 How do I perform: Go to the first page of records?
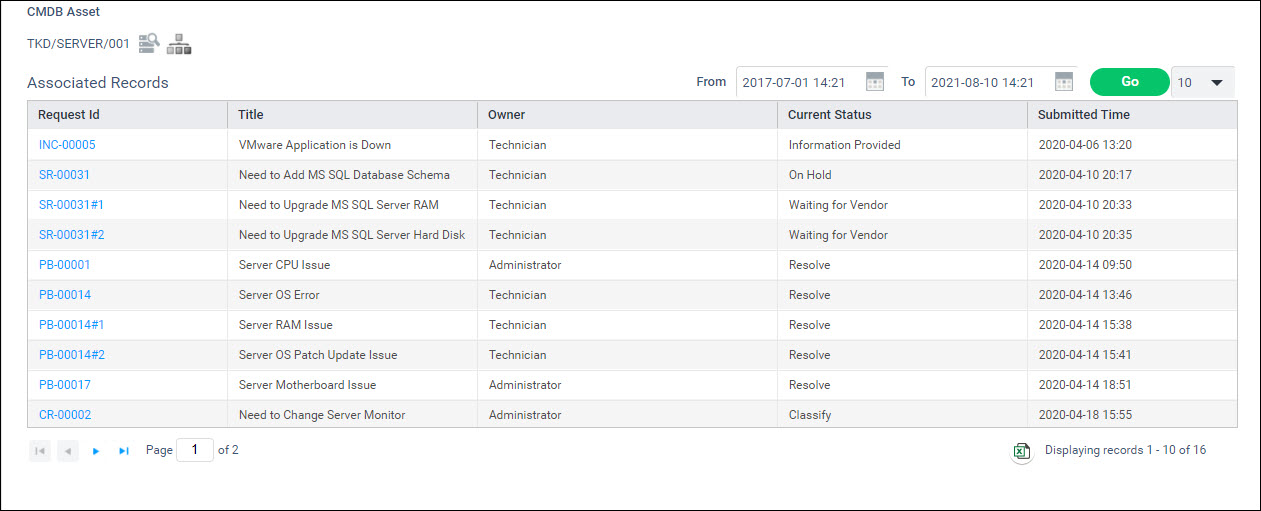[40, 451]
